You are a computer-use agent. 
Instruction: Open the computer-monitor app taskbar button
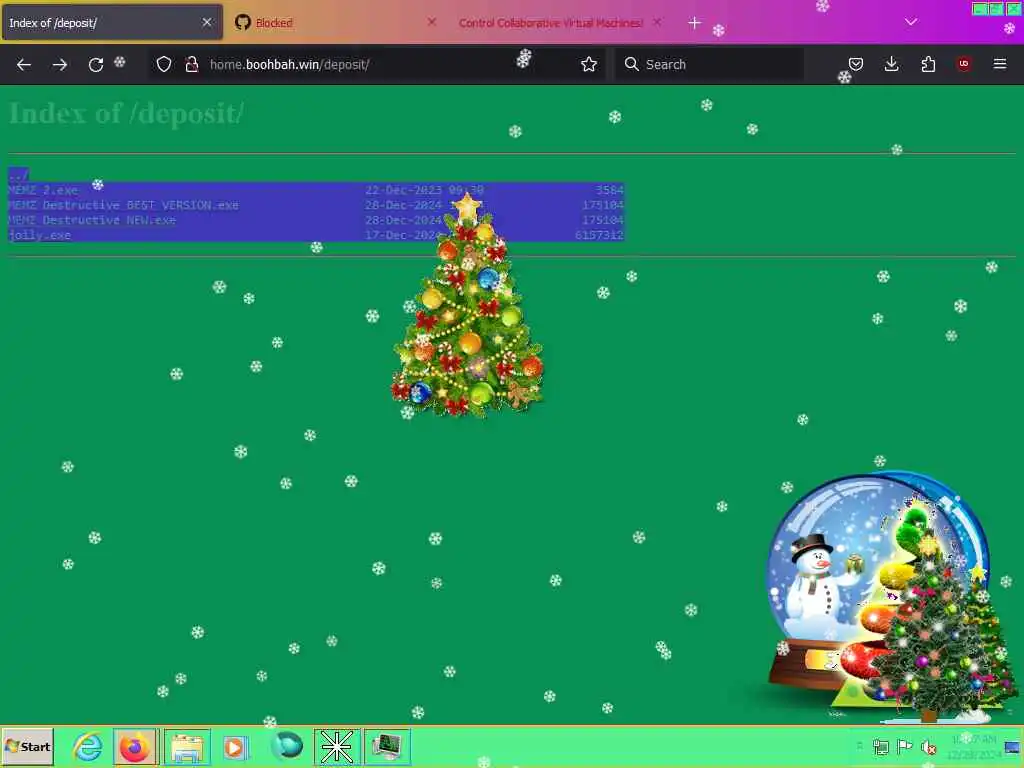(x=387, y=746)
